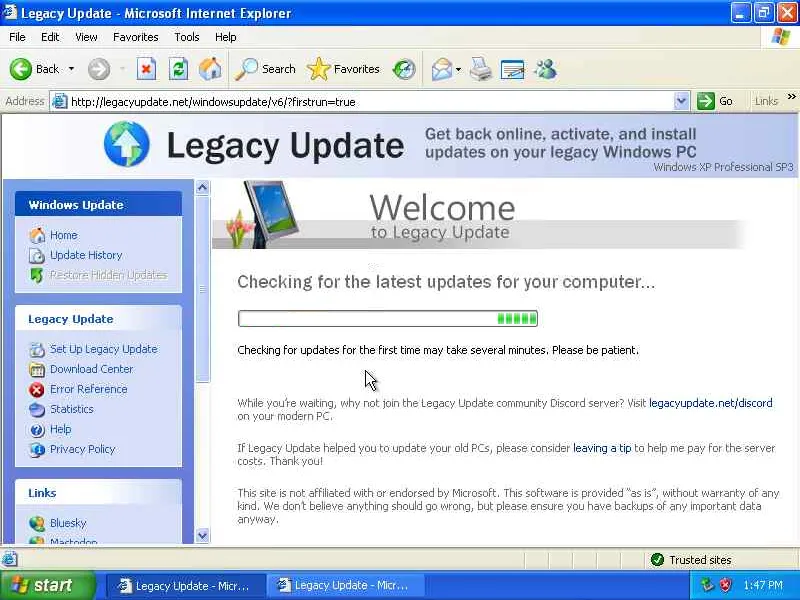800x600 pixels.
Task: Open the Download Center link
Action: (91, 369)
